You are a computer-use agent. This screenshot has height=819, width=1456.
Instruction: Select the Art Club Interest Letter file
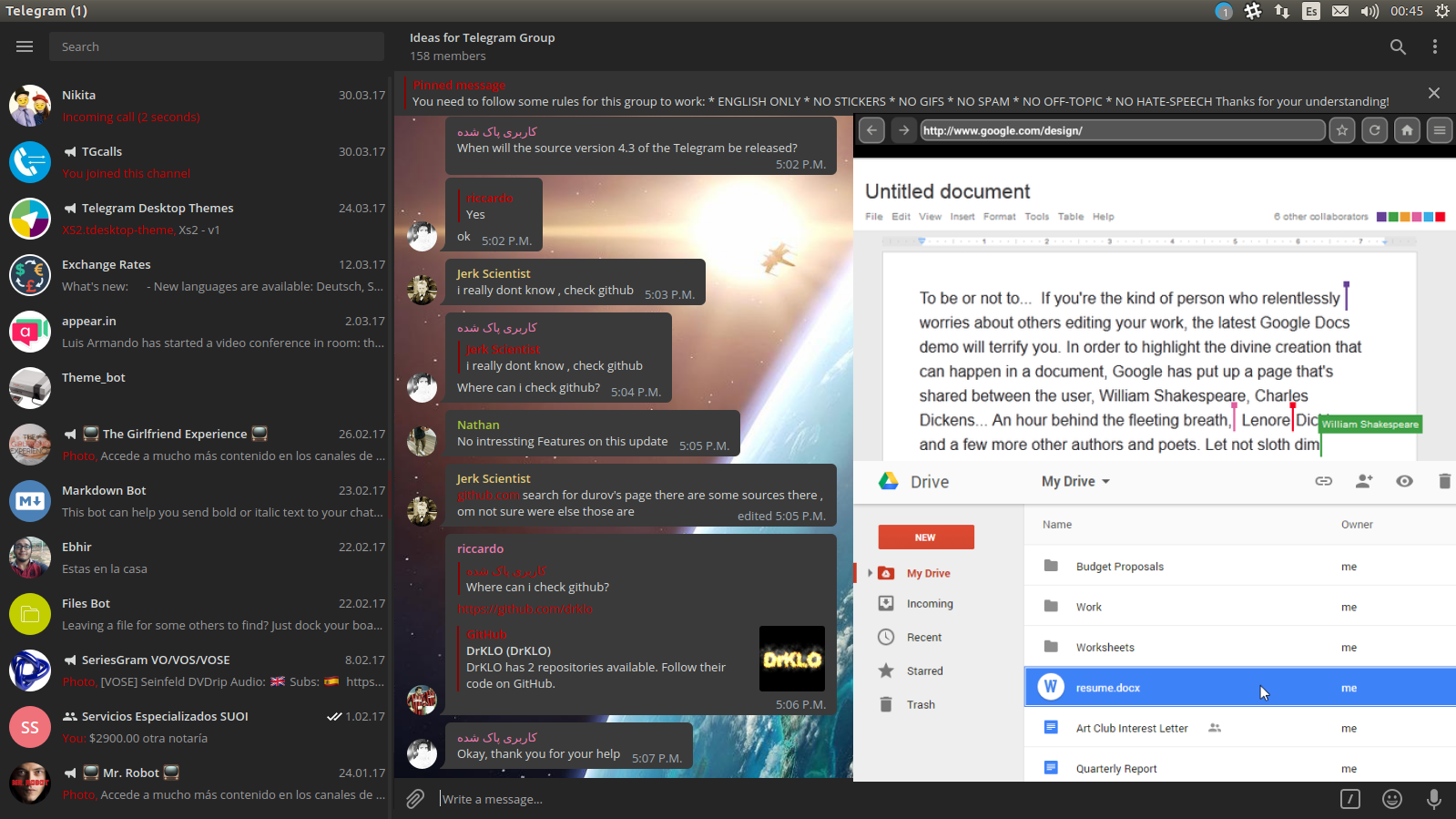pos(1240,728)
